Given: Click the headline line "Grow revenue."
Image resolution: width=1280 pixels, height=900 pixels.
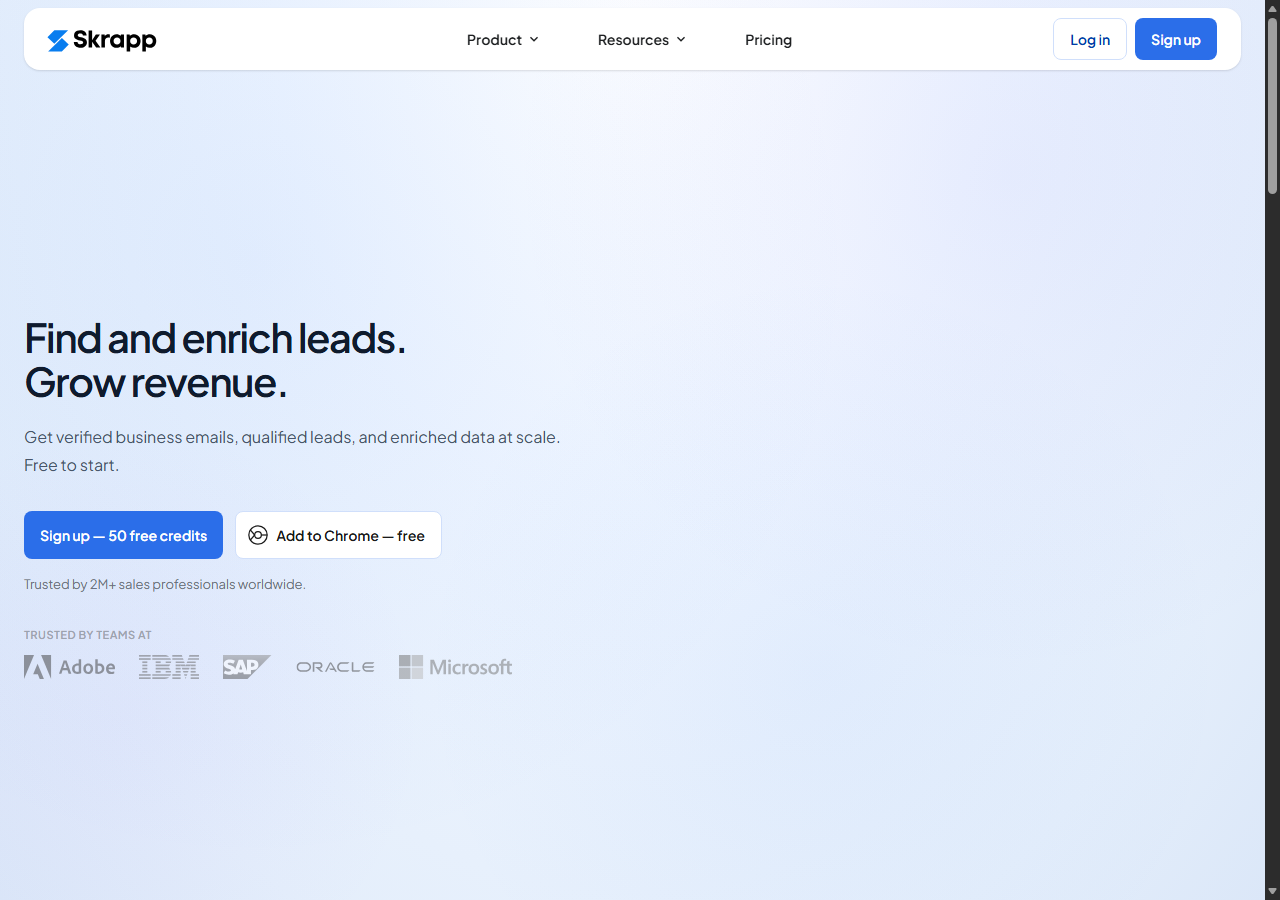Looking at the screenshot, I should point(155,382).
